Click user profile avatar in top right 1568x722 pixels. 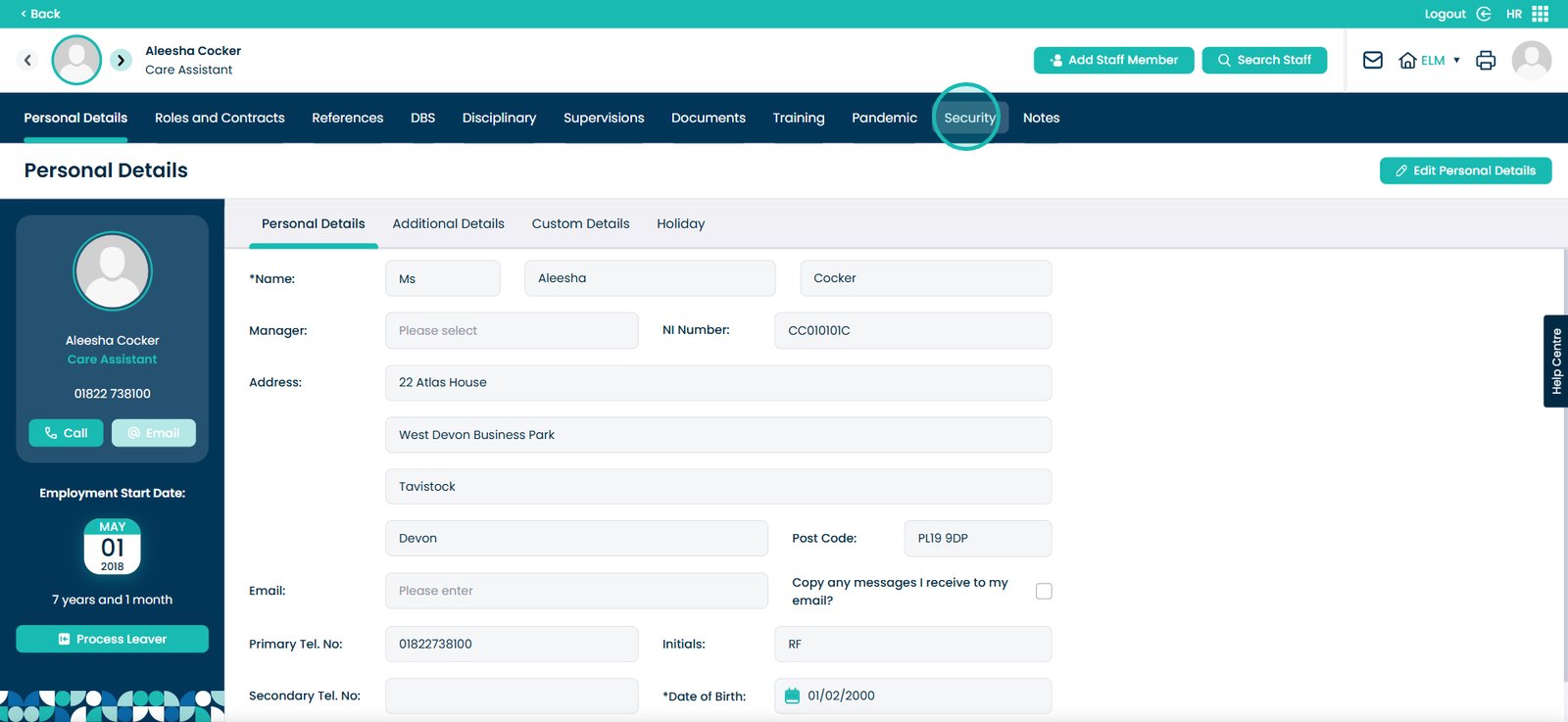1531,60
